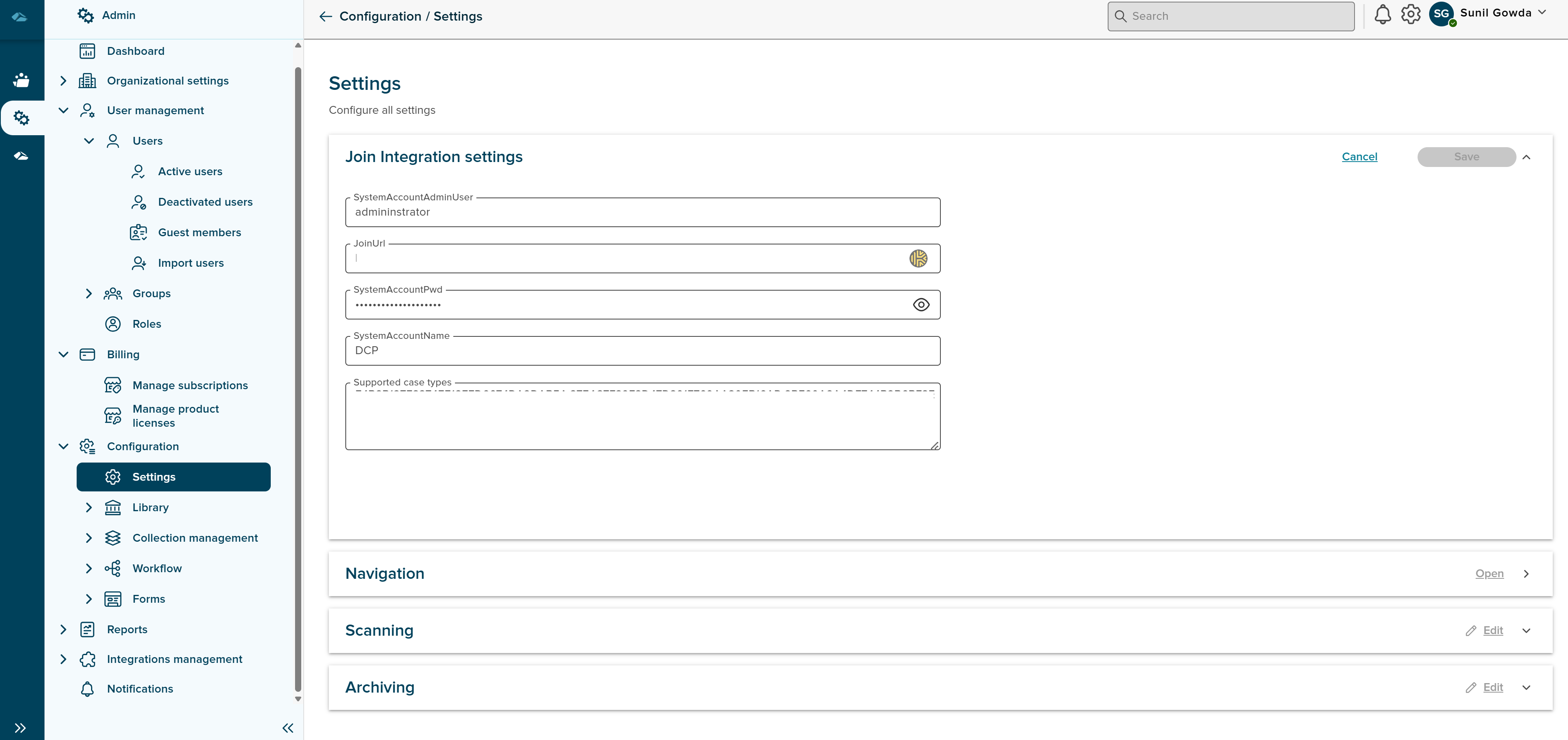Go to Manage subscriptions
This screenshot has width=1568, height=740.
190,385
